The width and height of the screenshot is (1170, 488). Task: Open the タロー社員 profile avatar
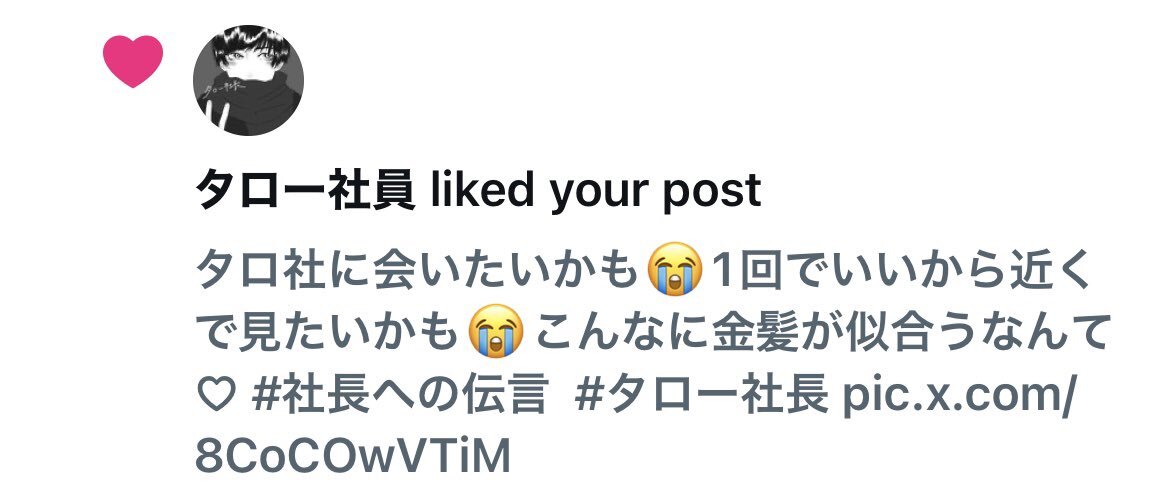248,81
